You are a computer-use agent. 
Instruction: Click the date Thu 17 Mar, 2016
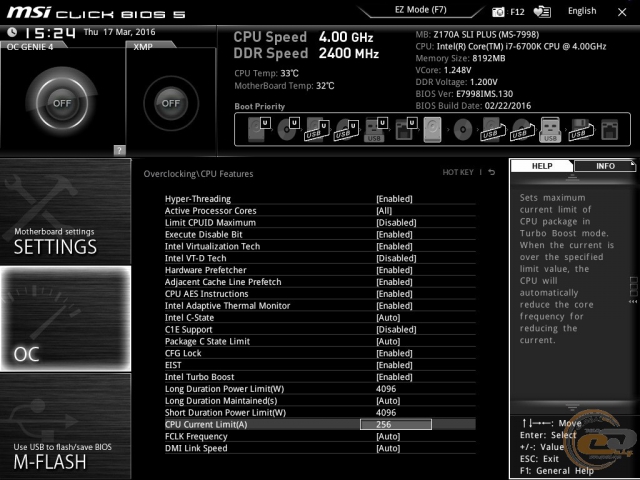point(120,32)
